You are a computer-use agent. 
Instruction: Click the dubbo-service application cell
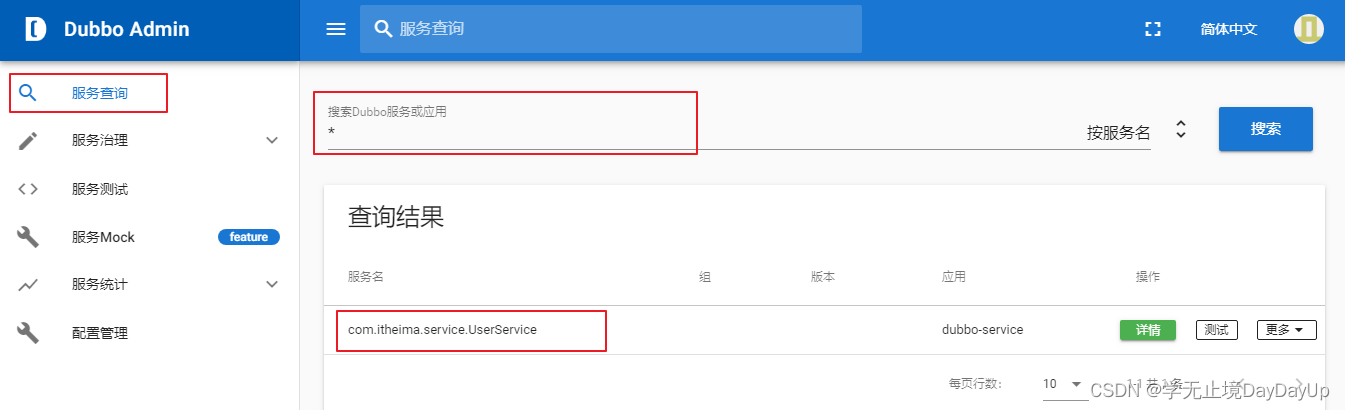(982, 330)
